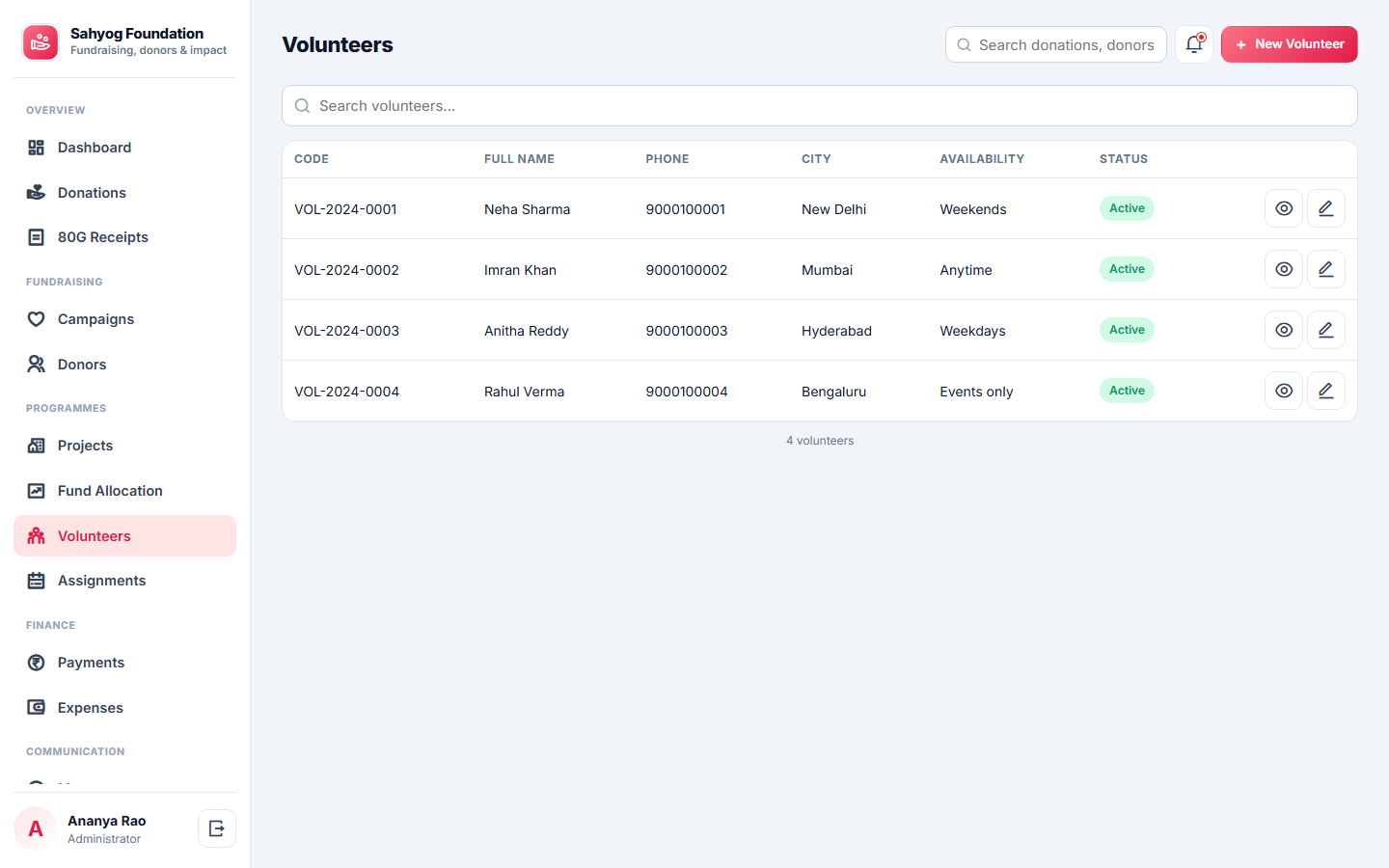Open the Donors page
Screen dimensions: 1389x868
(x=124, y=365)
